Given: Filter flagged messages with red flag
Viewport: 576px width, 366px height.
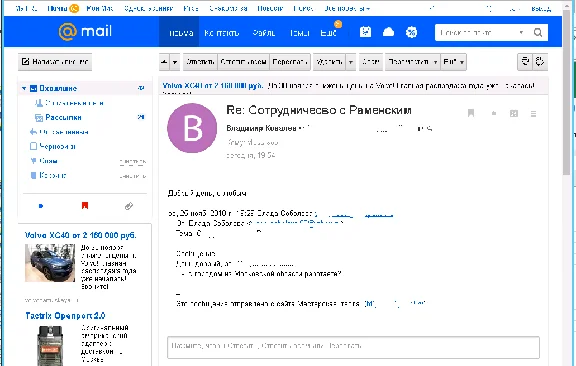Looking at the screenshot, I should (x=85, y=205).
